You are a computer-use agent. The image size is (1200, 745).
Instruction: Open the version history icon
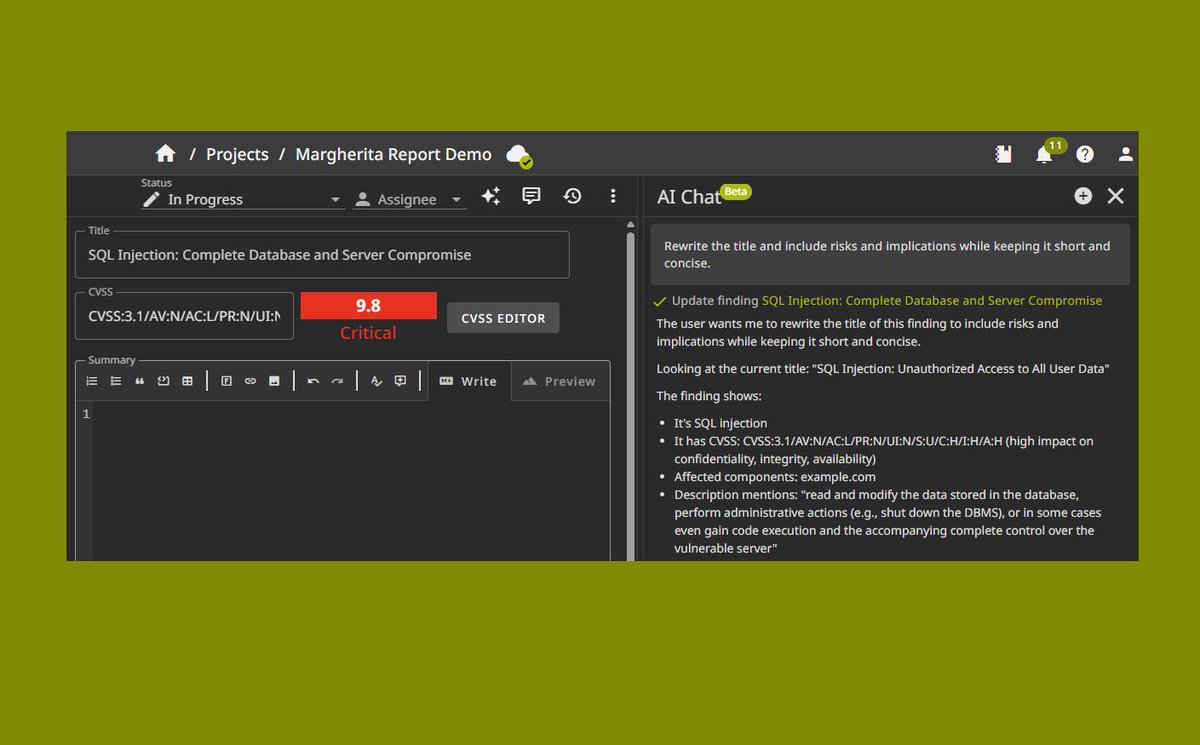coord(572,196)
